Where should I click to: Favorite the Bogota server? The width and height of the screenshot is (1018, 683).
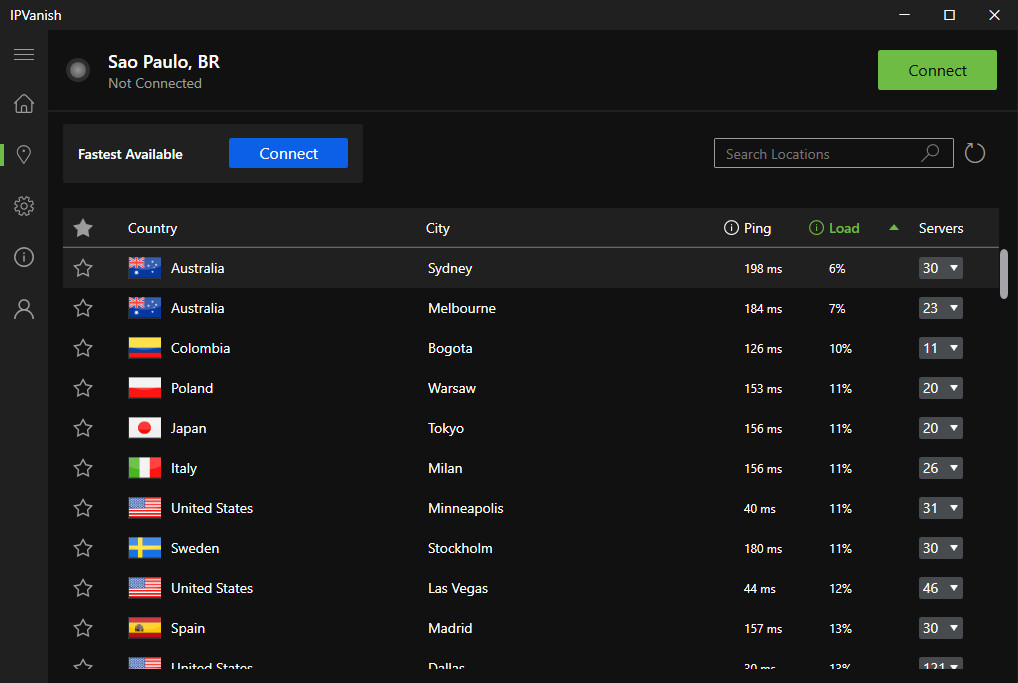click(x=83, y=348)
